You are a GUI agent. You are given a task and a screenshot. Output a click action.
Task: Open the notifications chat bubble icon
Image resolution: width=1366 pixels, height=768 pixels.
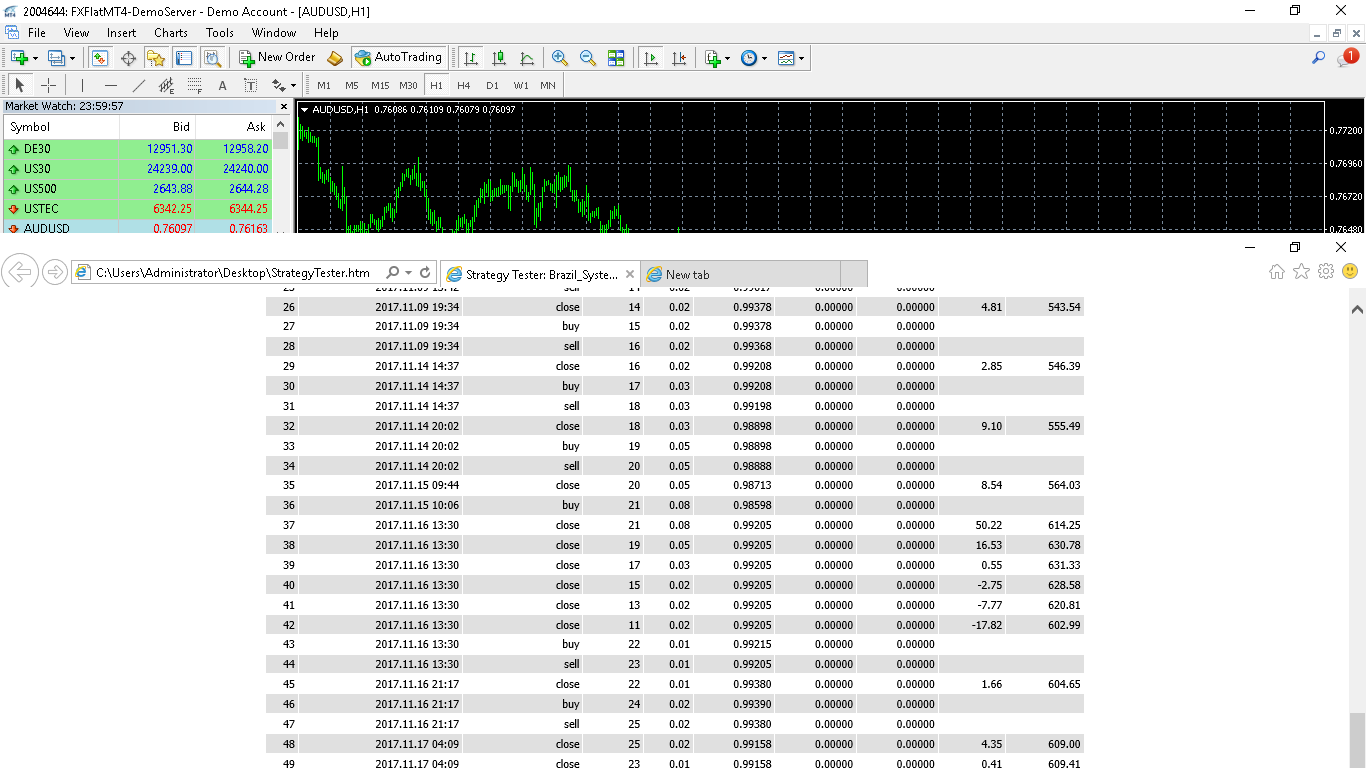pyautogui.click(x=1347, y=58)
